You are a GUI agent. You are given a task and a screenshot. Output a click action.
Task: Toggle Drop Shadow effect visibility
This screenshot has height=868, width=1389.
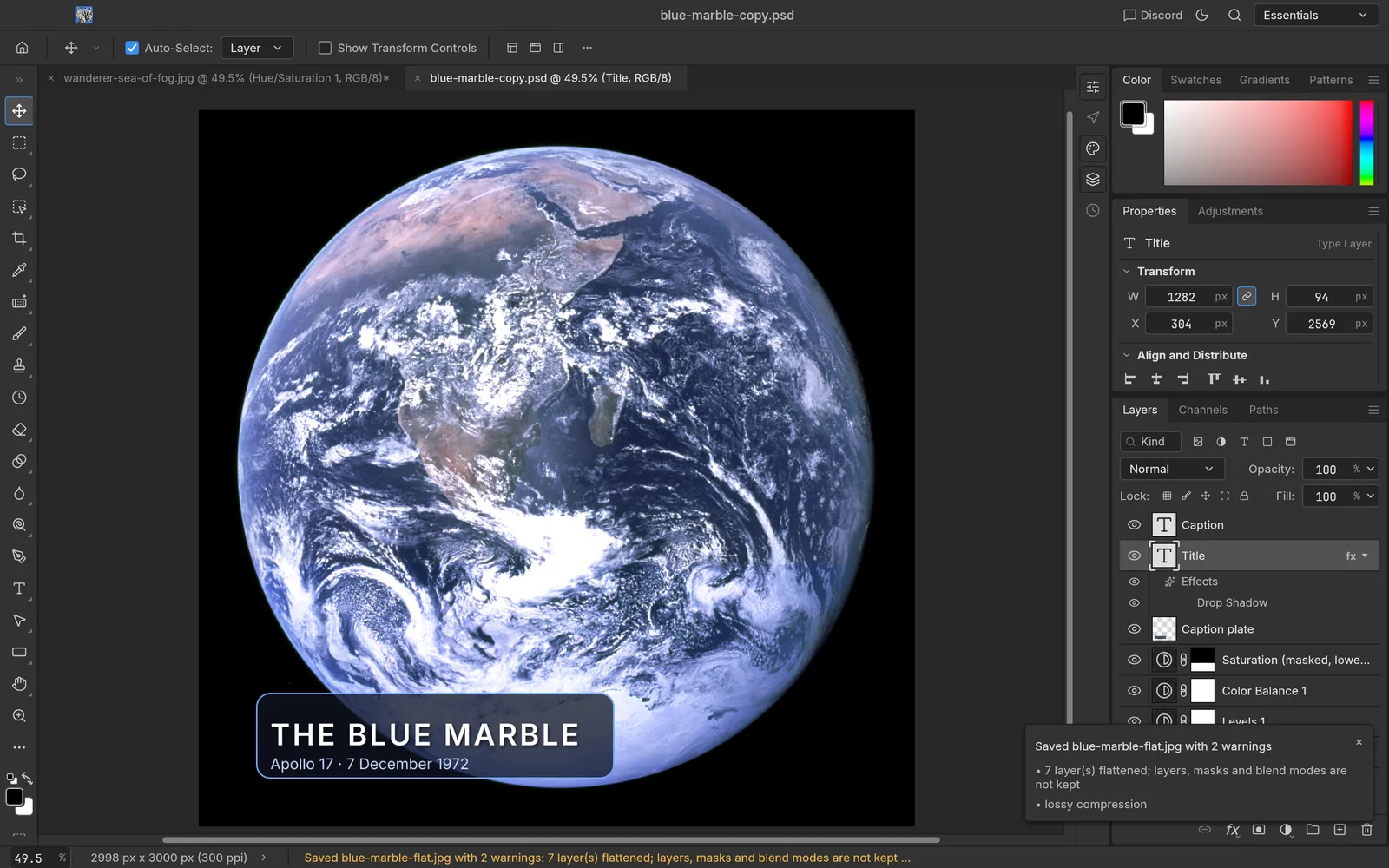(x=1134, y=603)
